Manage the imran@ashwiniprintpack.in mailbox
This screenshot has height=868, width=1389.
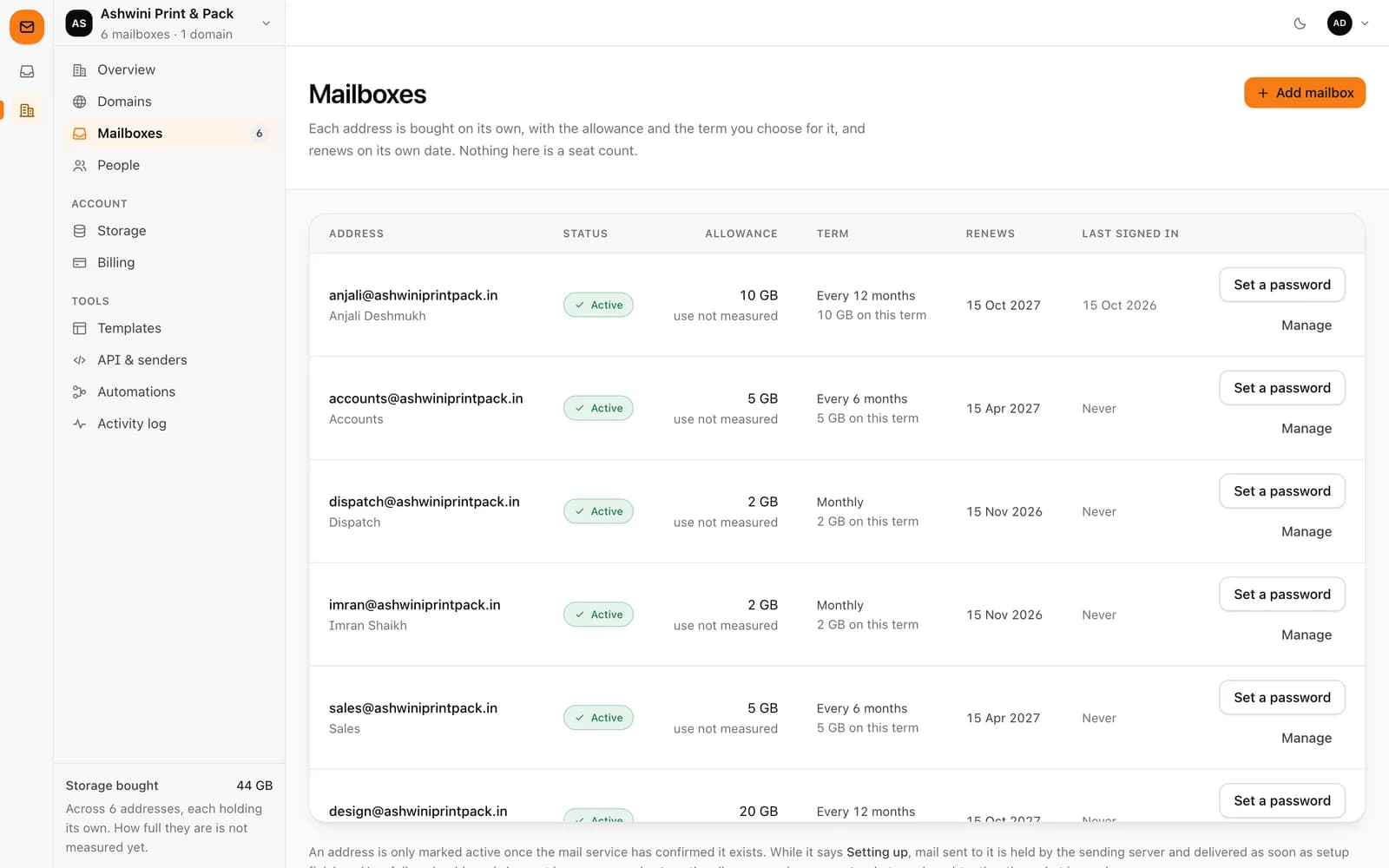pyautogui.click(x=1307, y=635)
